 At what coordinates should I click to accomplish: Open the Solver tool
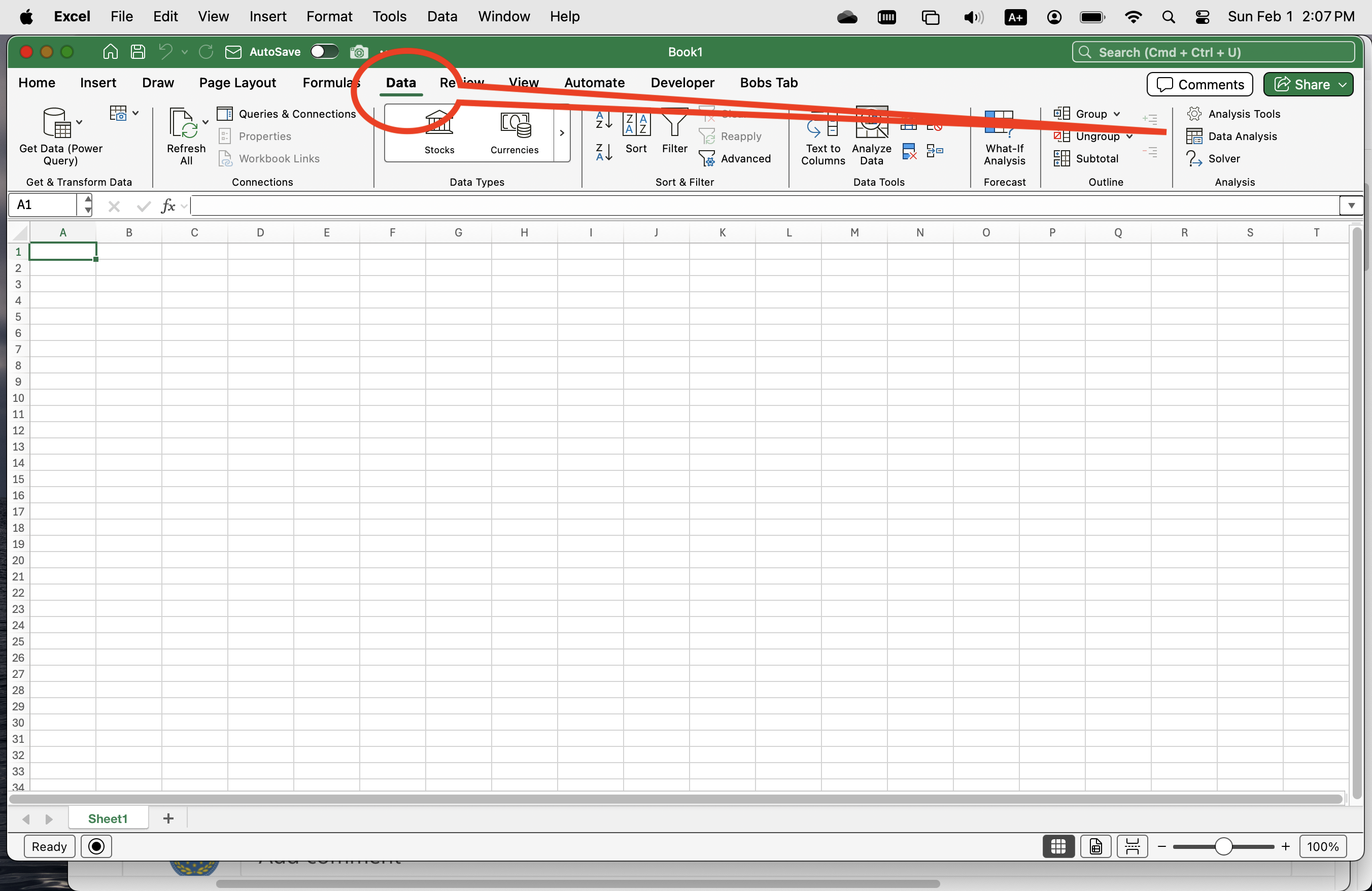click(1213, 158)
